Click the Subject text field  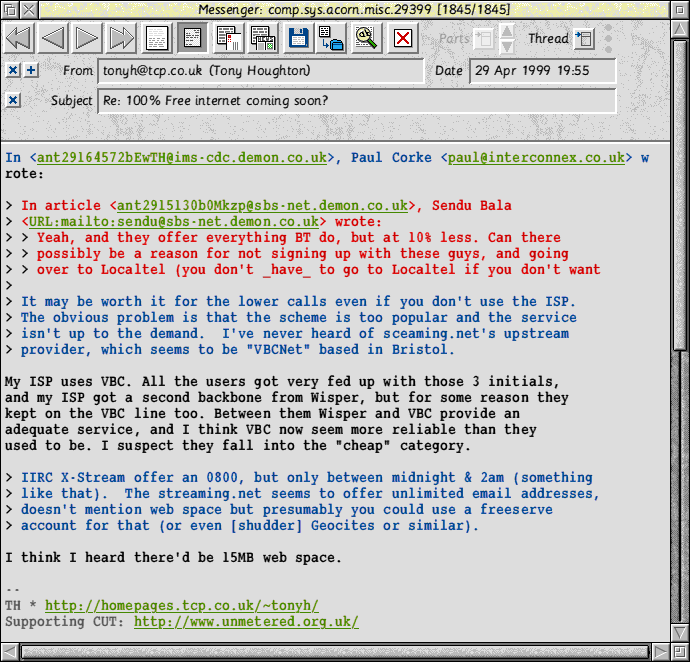pyautogui.click(x=356, y=100)
